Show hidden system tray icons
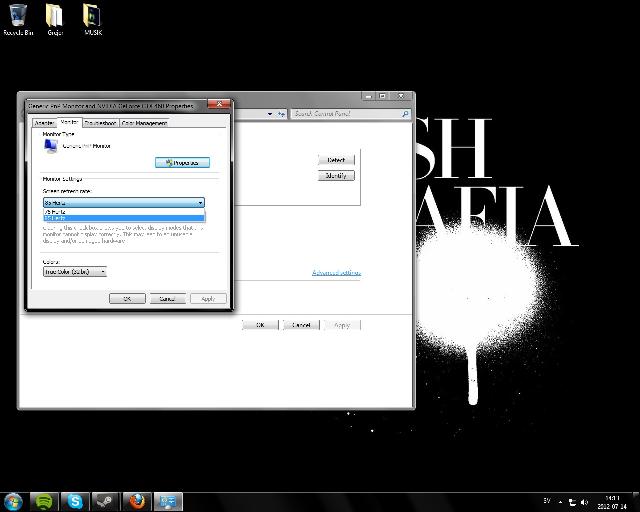 point(560,502)
